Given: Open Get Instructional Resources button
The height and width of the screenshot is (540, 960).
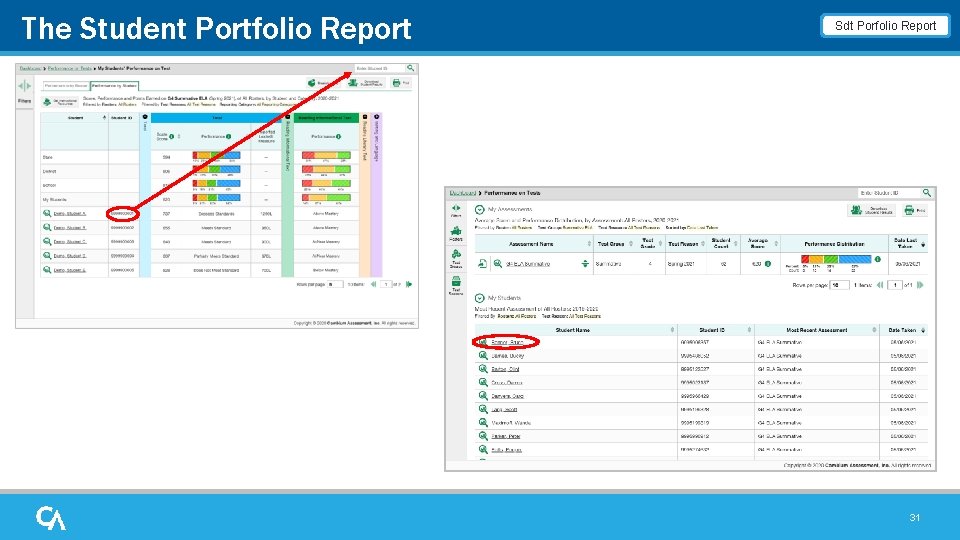Looking at the screenshot, I should coord(60,102).
